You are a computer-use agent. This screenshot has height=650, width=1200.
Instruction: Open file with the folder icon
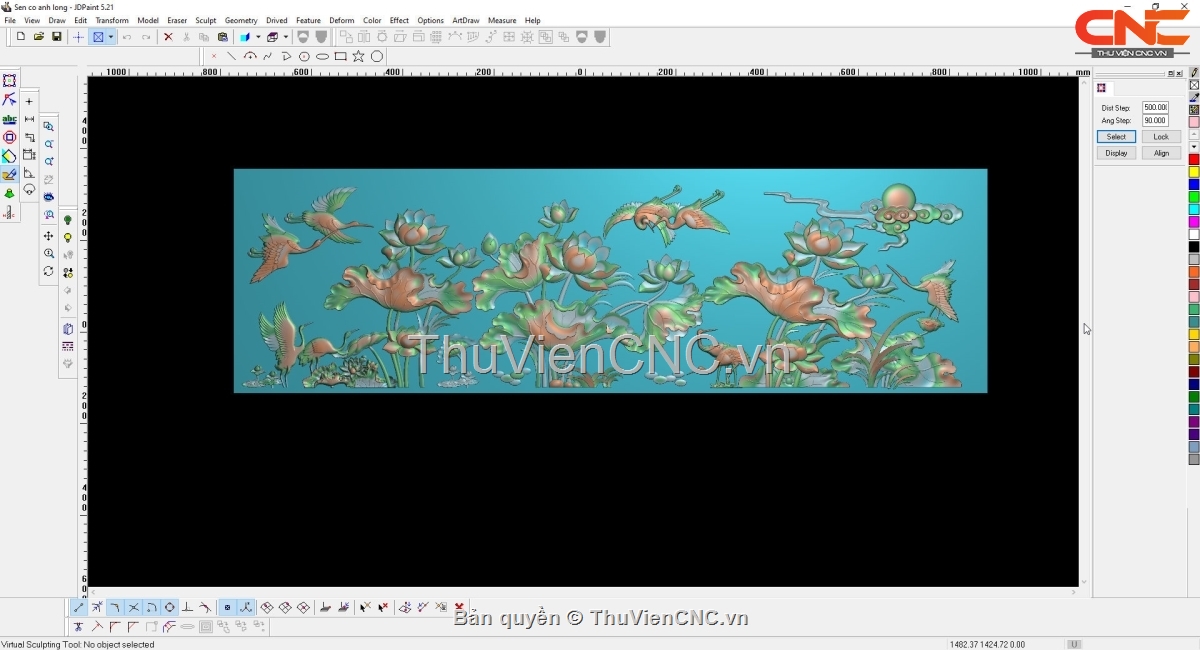(39, 37)
